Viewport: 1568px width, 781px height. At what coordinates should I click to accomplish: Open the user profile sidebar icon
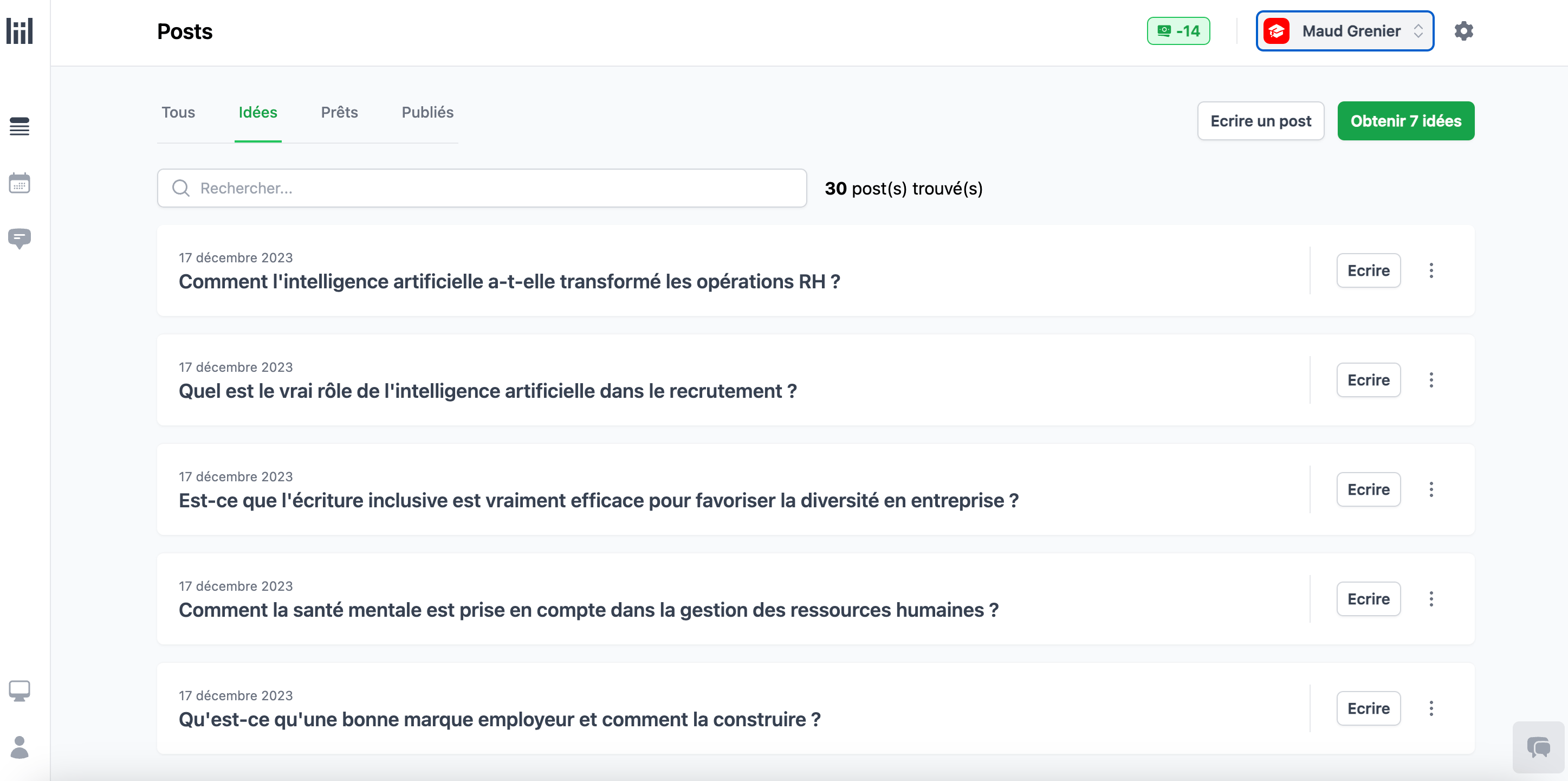pyautogui.click(x=20, y=747)
